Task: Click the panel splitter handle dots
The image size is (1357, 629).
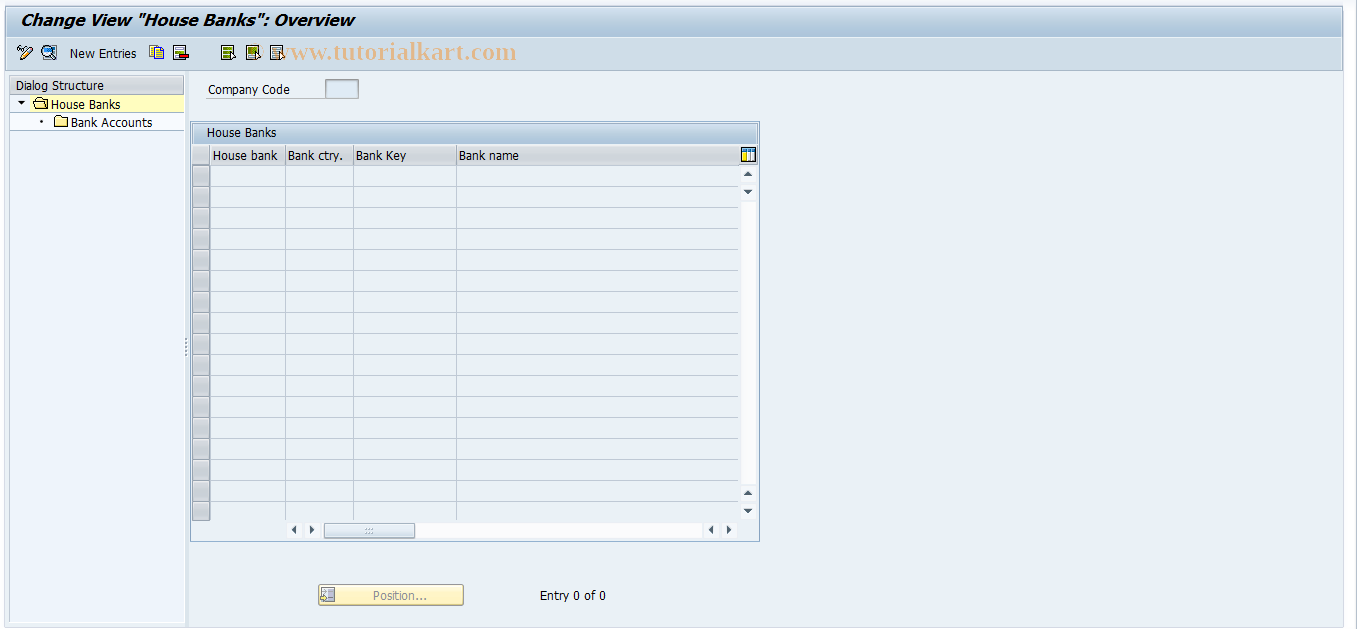Action: pyautogui.click(x=186, y=347)
